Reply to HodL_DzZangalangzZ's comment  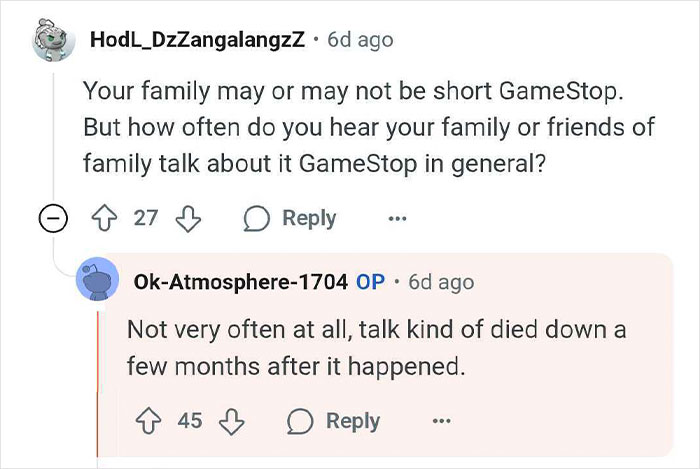[289, 218]
